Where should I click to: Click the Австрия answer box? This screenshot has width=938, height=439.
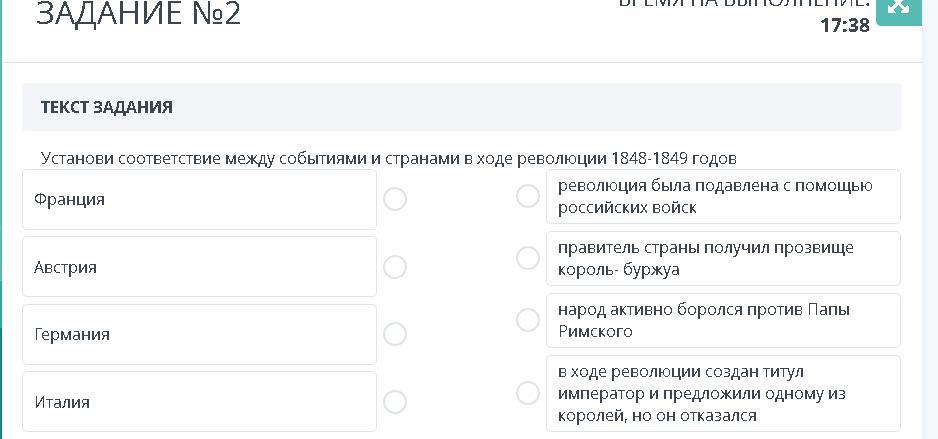(199, 267)
